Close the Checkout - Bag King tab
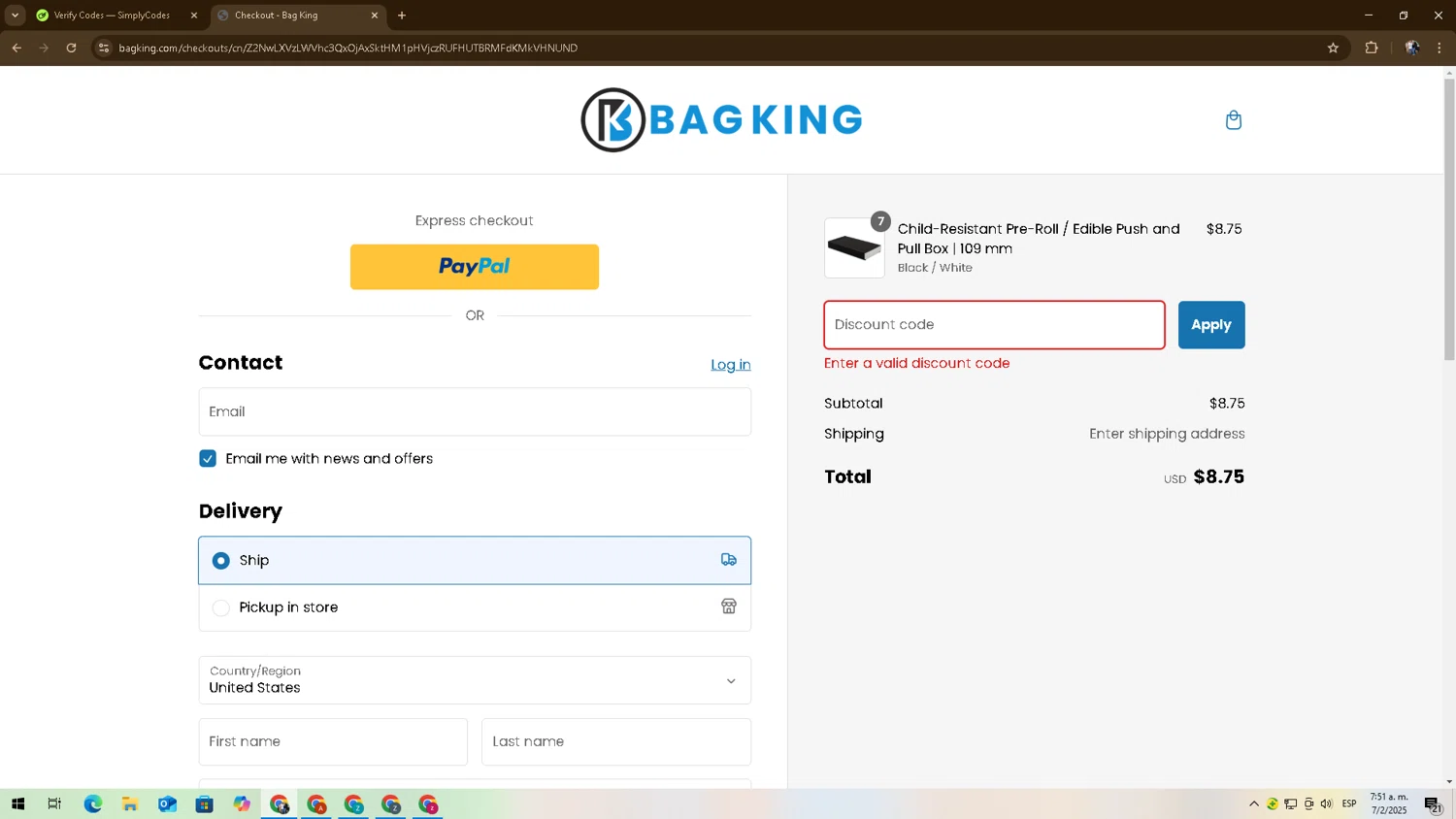The width and height of the screenshot is (1456, 819). click(375, 16)
